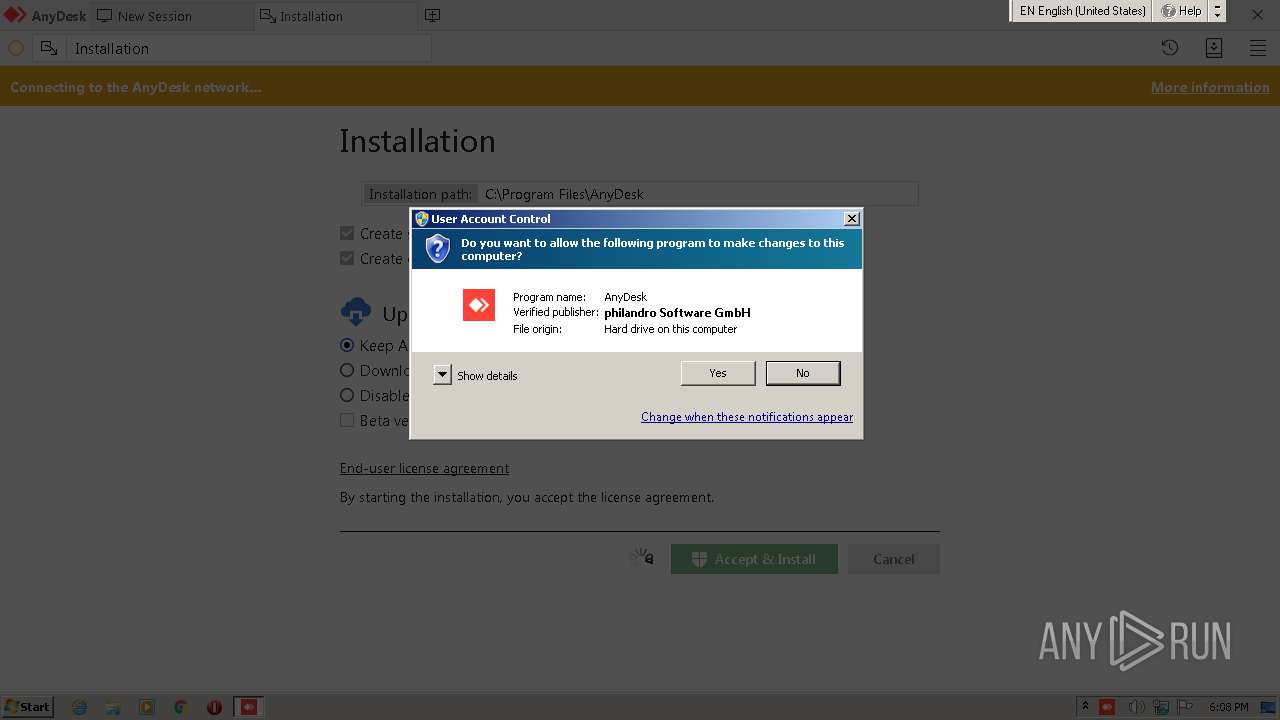Expand Show details in the UAC dialog
This screenshot has height=720, width=1280.
click(x=442, y=375)
